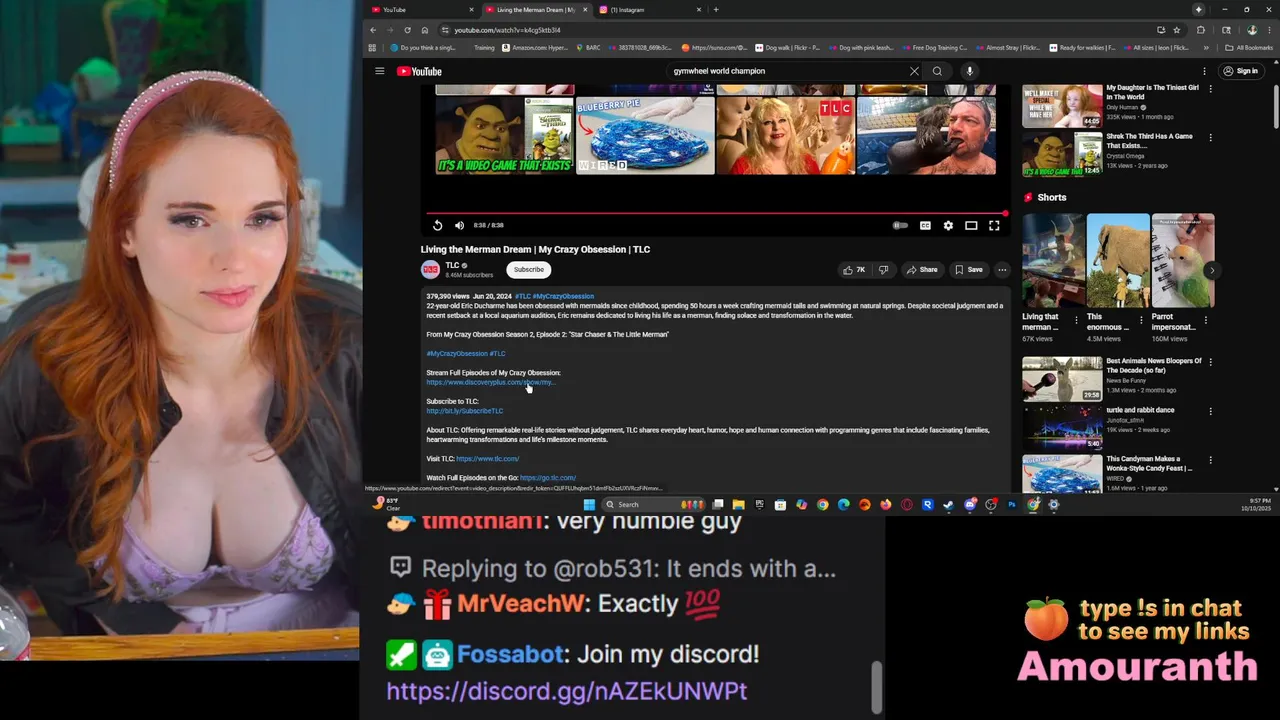
Task: Click the Chrome home button
Action: pos(424,30)
